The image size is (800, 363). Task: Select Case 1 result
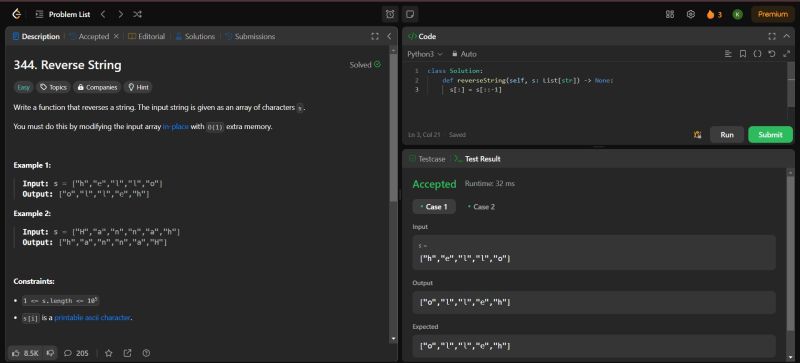coord(434,207)
